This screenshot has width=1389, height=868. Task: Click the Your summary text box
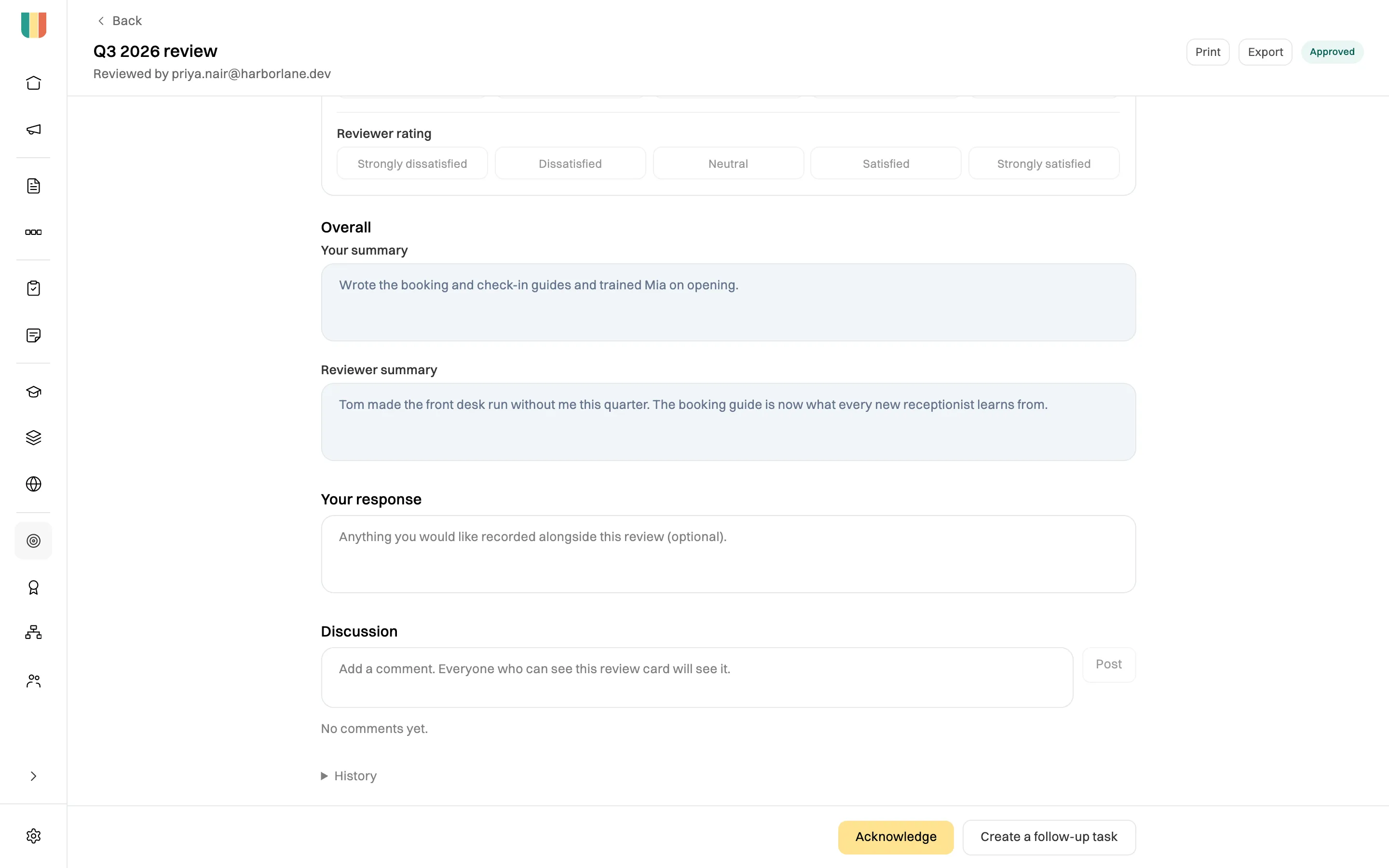728,302
